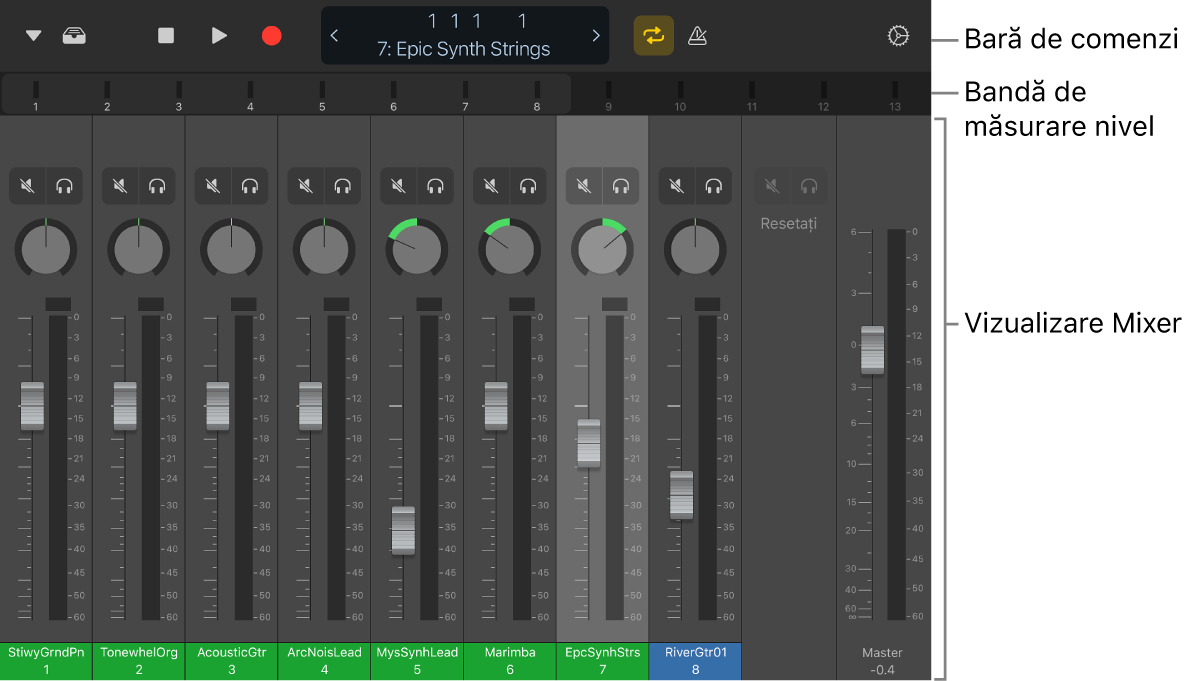The width and height of the screenshot is (1192, 681).
Task: Solo the AcousticGtr track with headphone icon
Action: (250, 185)
